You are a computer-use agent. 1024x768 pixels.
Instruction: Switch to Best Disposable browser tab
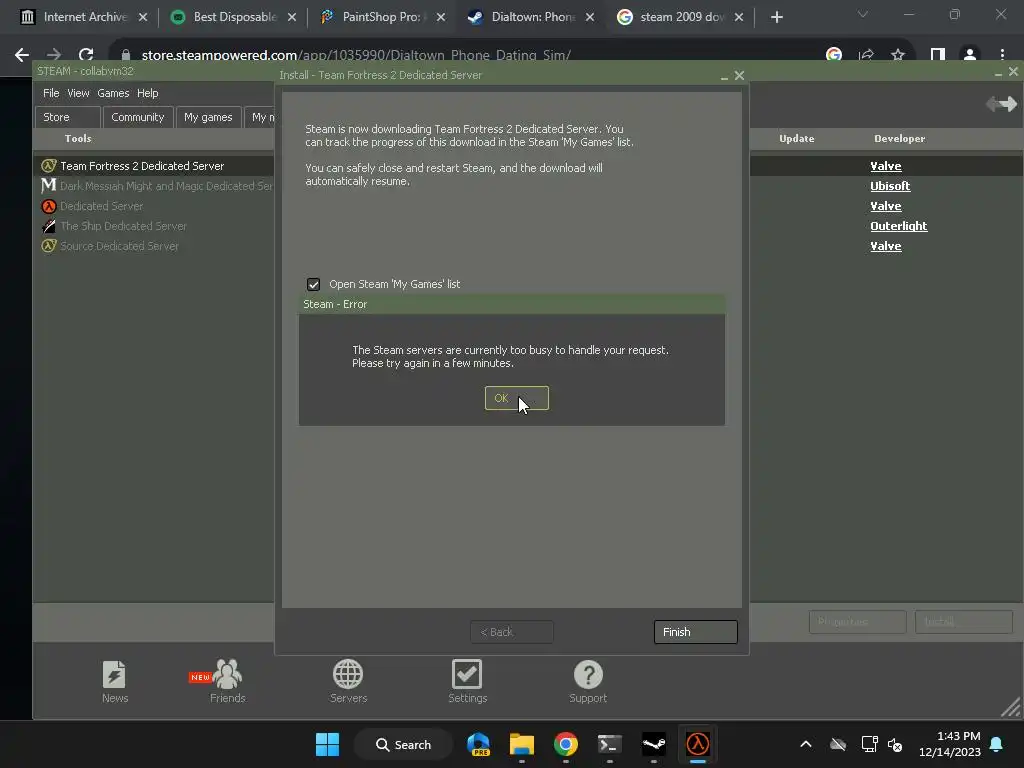(x=234, y=17)
